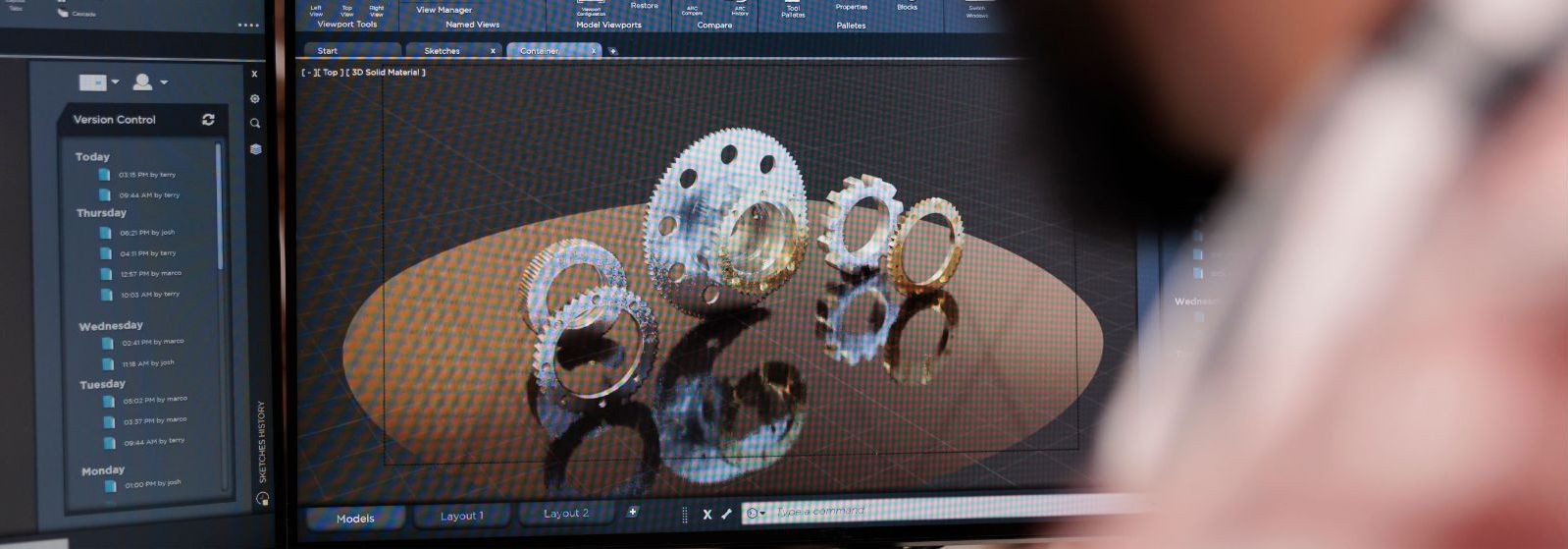Add a new layout with plus icon
Image resolution: width=1568 pixels, height=549 pixels.
(633, 512)
